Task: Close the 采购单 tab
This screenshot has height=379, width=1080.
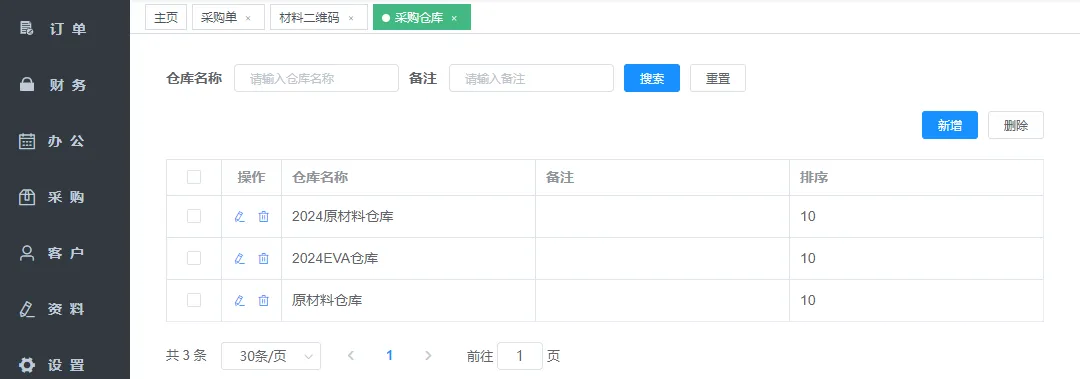Action: tap(248, 19)
